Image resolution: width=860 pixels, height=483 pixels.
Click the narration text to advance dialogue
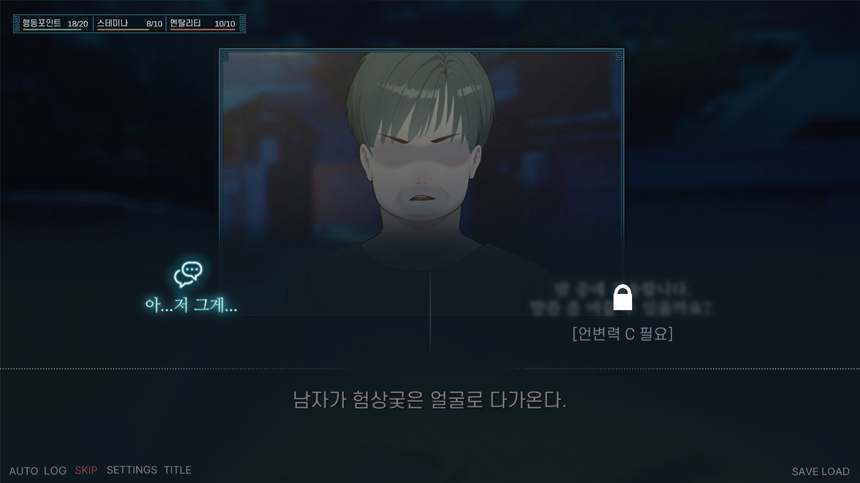point(429,400)
